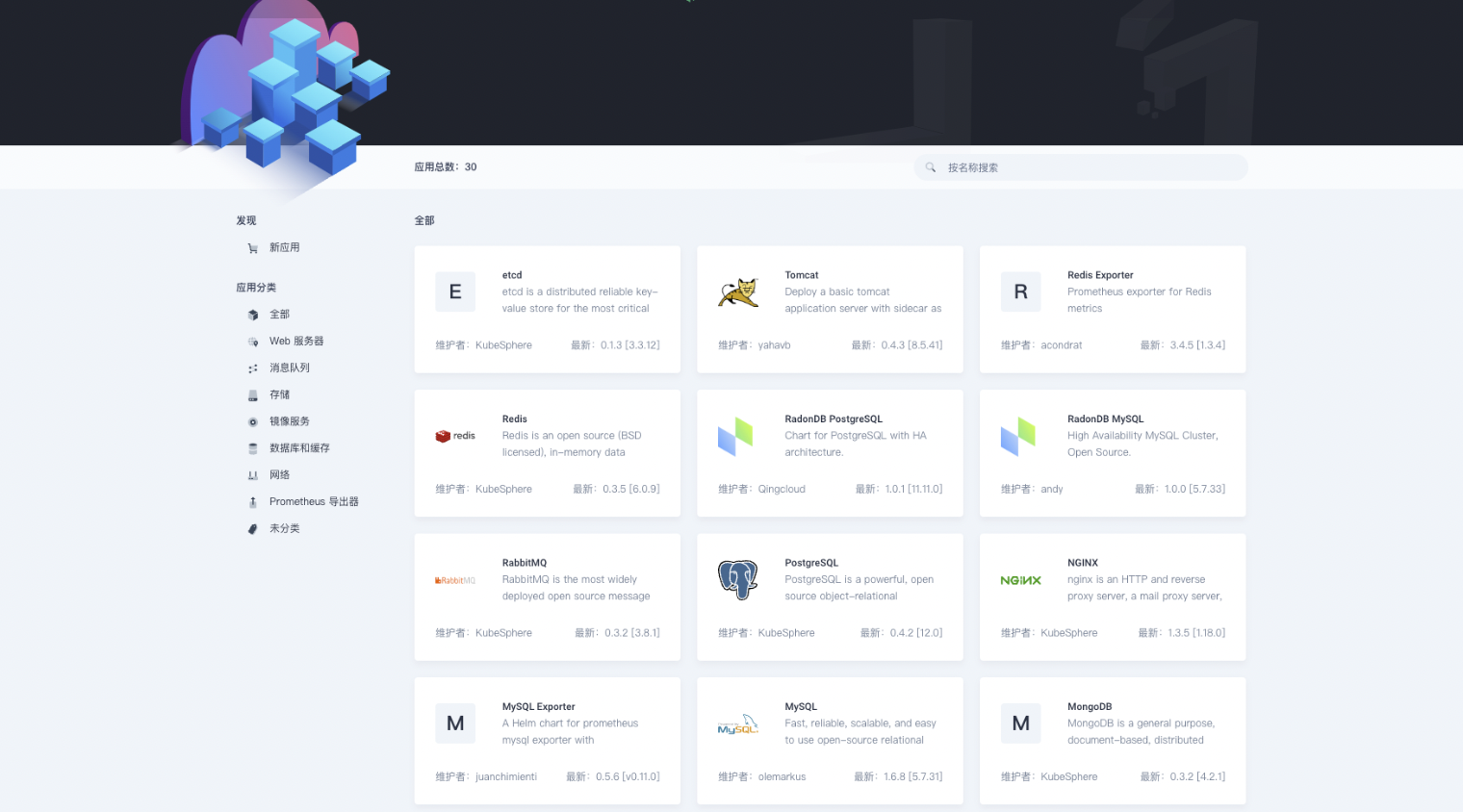Open the Redis app title
This screenshot has width=1463, height=812.
coord(515,419)
